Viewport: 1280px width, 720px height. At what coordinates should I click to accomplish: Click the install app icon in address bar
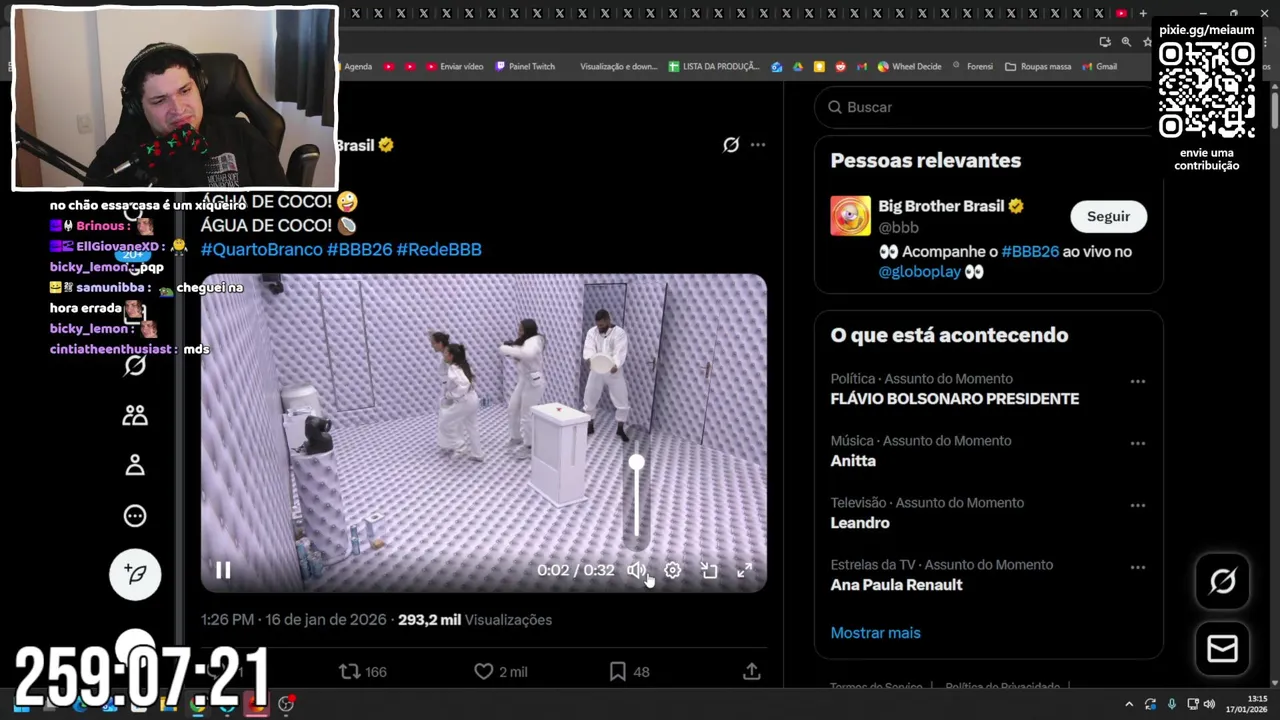pos(1104,42)
